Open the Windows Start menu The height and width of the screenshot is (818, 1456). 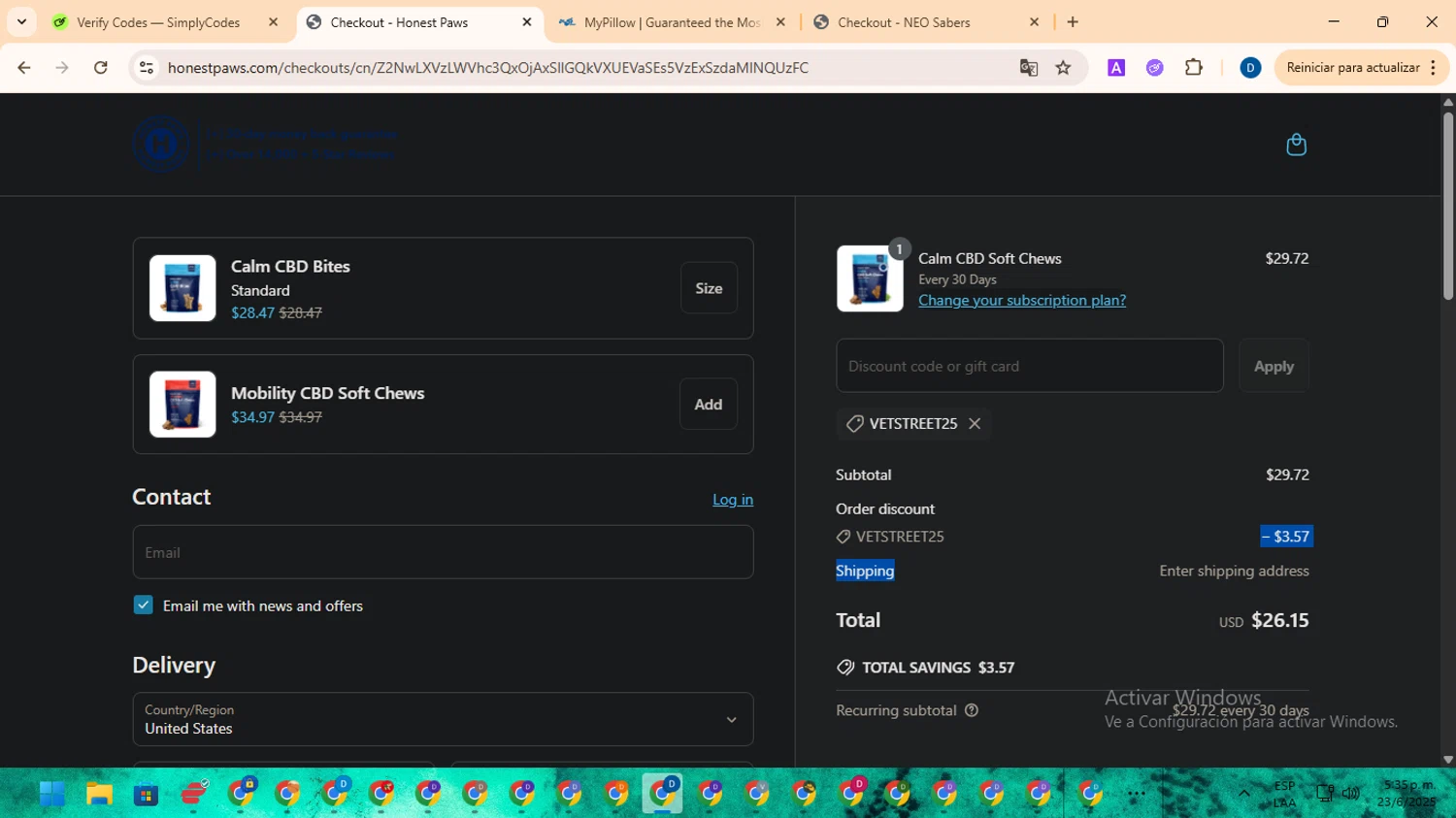tap(52, 794)
